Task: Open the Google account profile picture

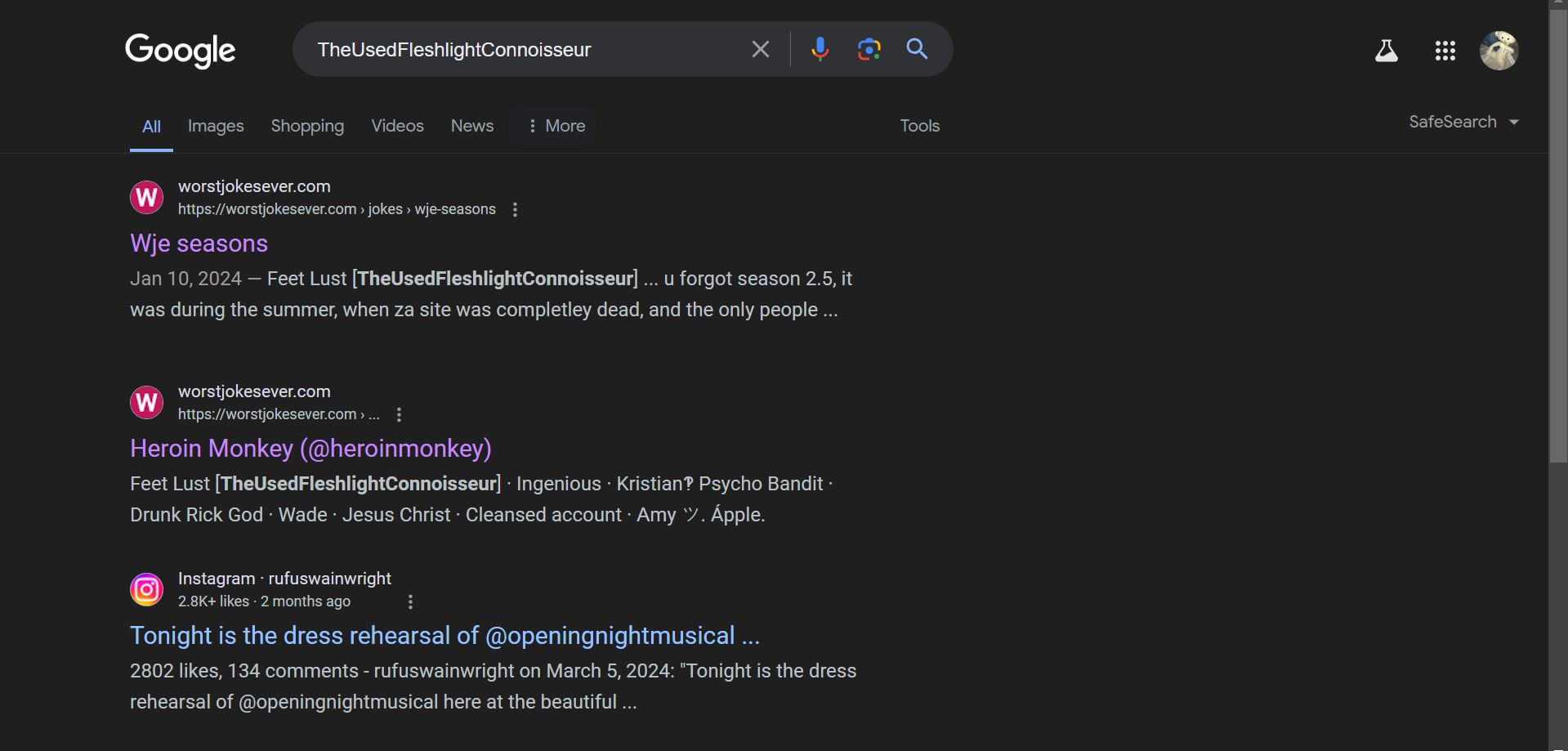Action: [x=1499, y=51]
